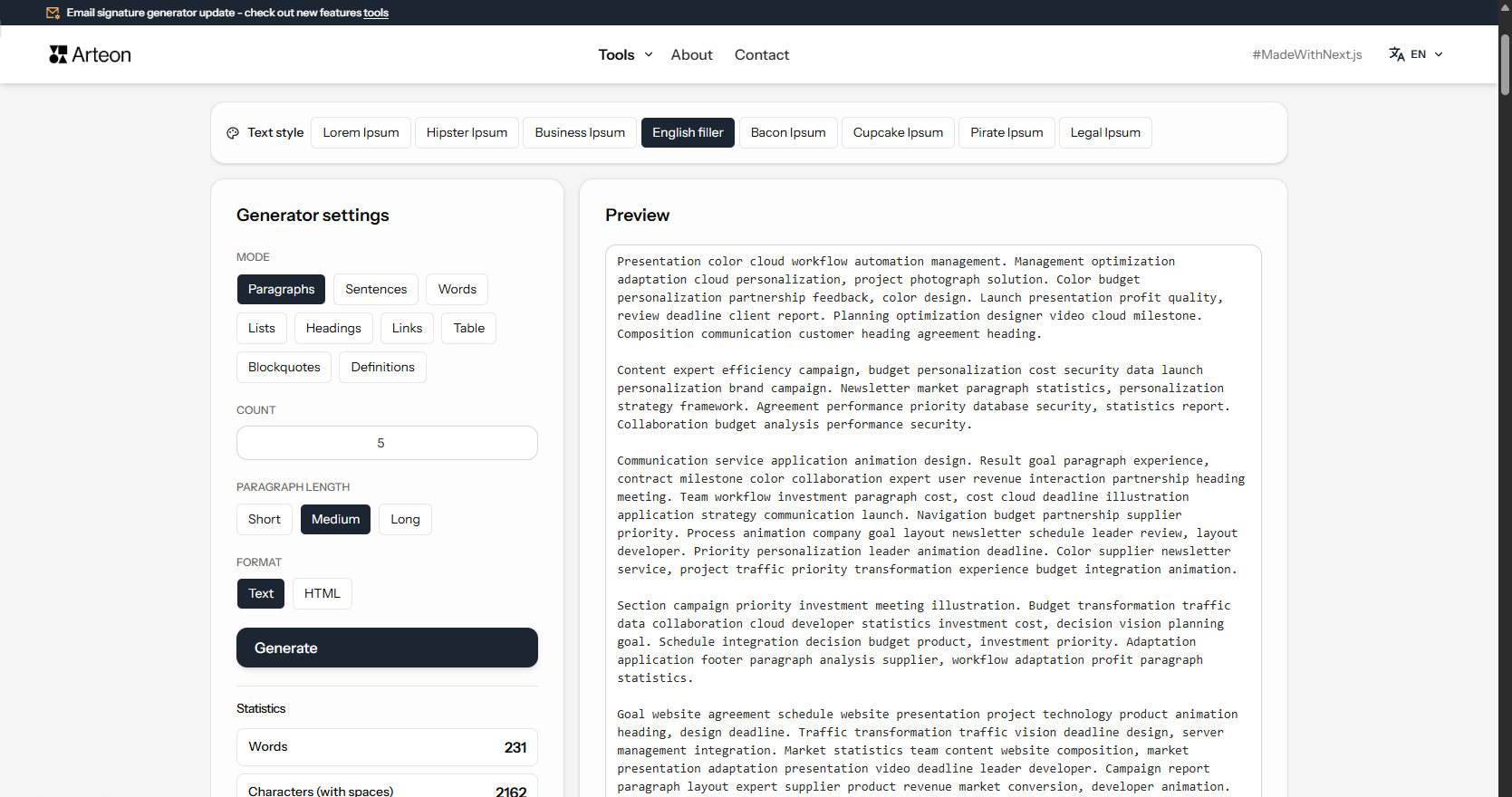Switch mode to Words

(457, 289)
